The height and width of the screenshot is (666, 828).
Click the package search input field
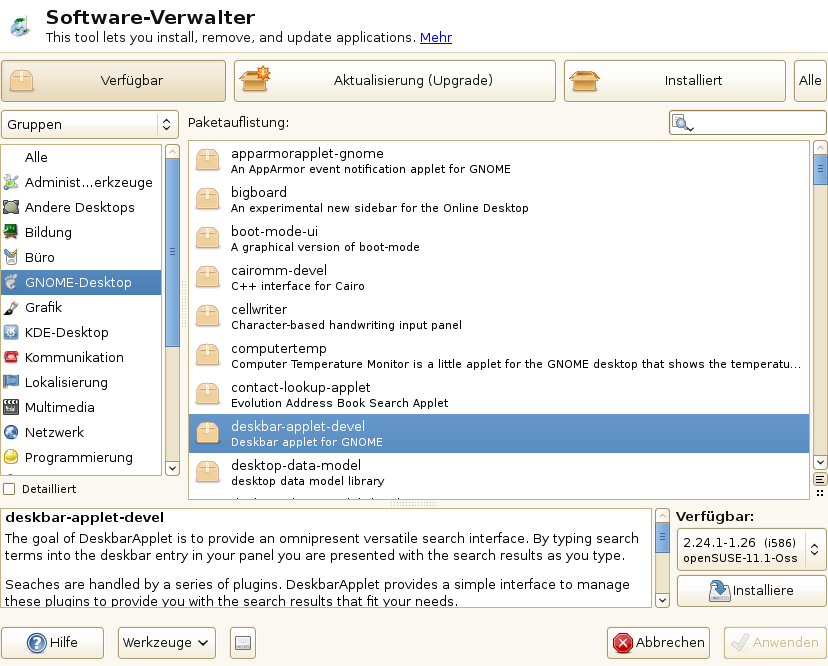pyautogui.click(x=748, y=123)
